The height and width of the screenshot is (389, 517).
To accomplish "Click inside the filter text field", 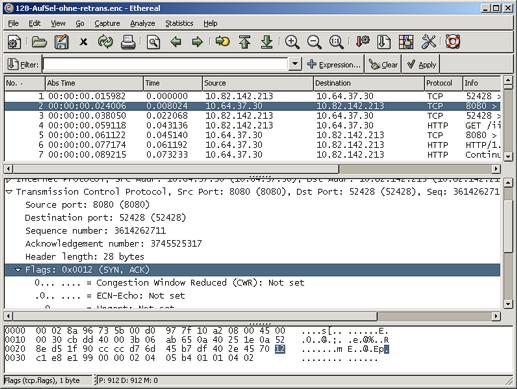I will [166, 64].
